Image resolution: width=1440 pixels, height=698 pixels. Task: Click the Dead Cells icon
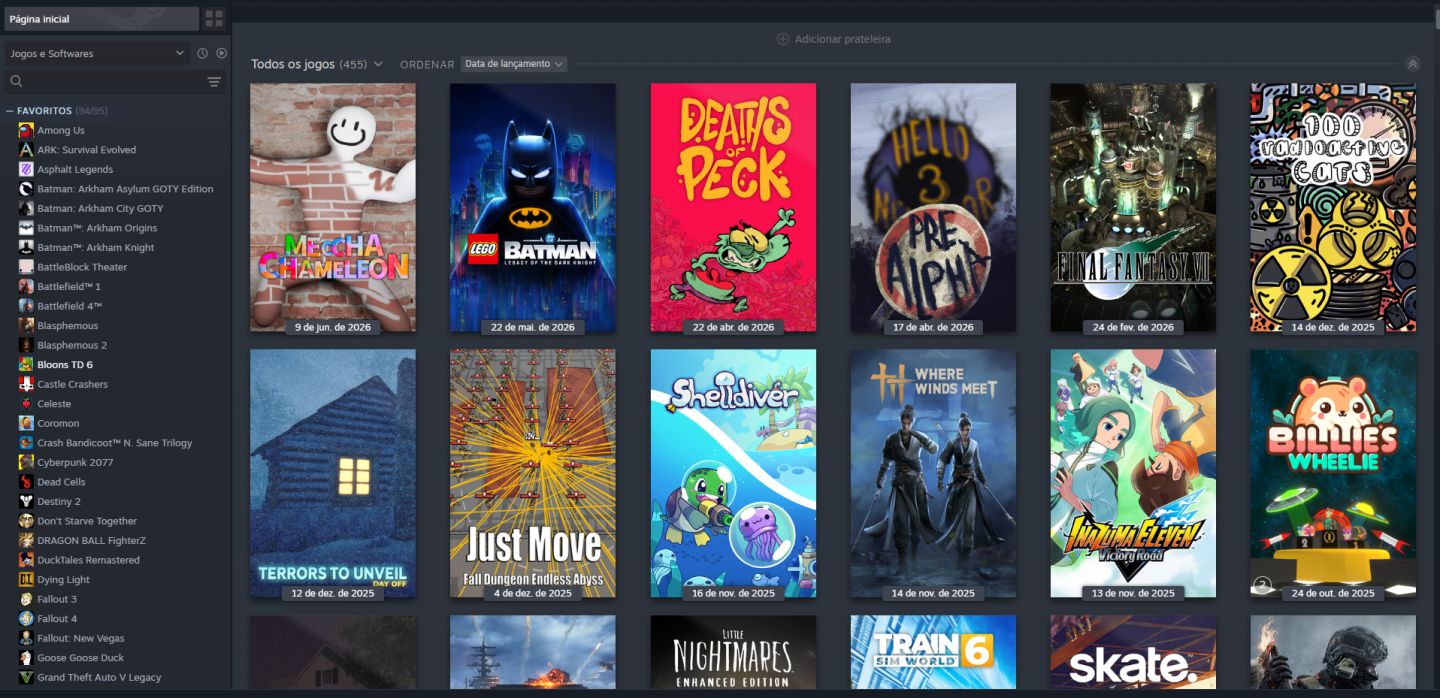(26, 482)
